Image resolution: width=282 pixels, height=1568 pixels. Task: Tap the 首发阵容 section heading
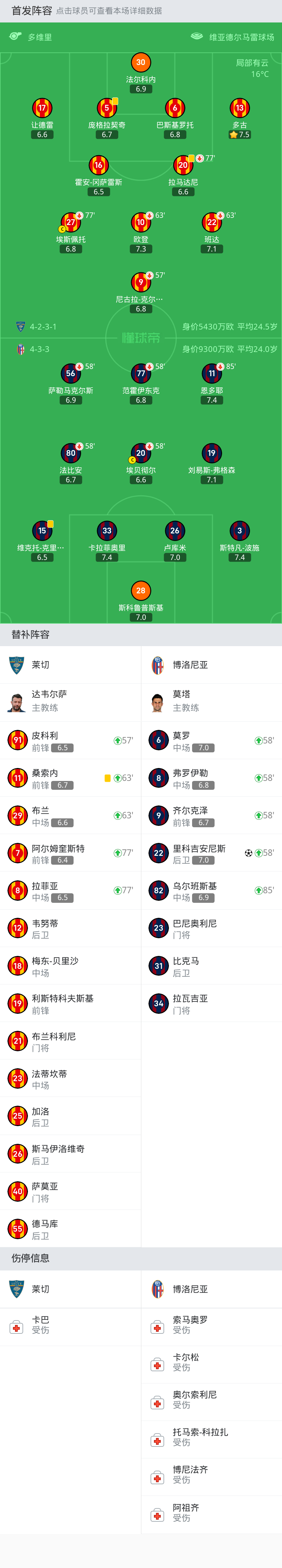(x=32, y=11)
